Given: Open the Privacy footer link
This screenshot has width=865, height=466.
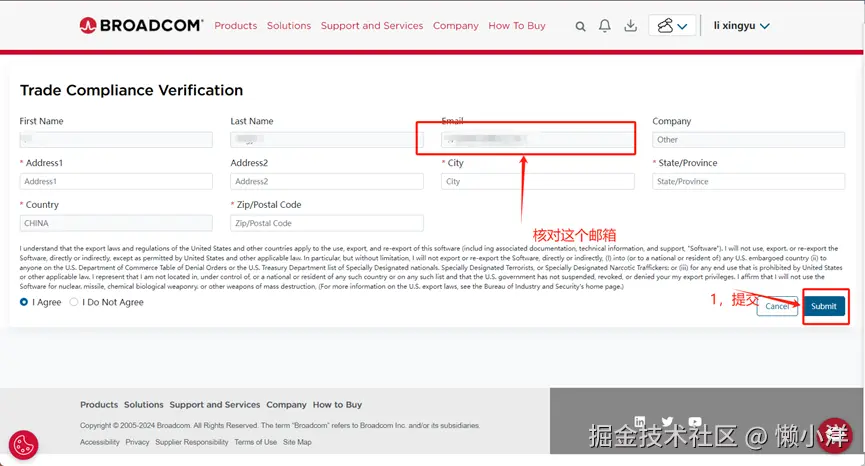Looking at the screenshot, I should [137, 442].
